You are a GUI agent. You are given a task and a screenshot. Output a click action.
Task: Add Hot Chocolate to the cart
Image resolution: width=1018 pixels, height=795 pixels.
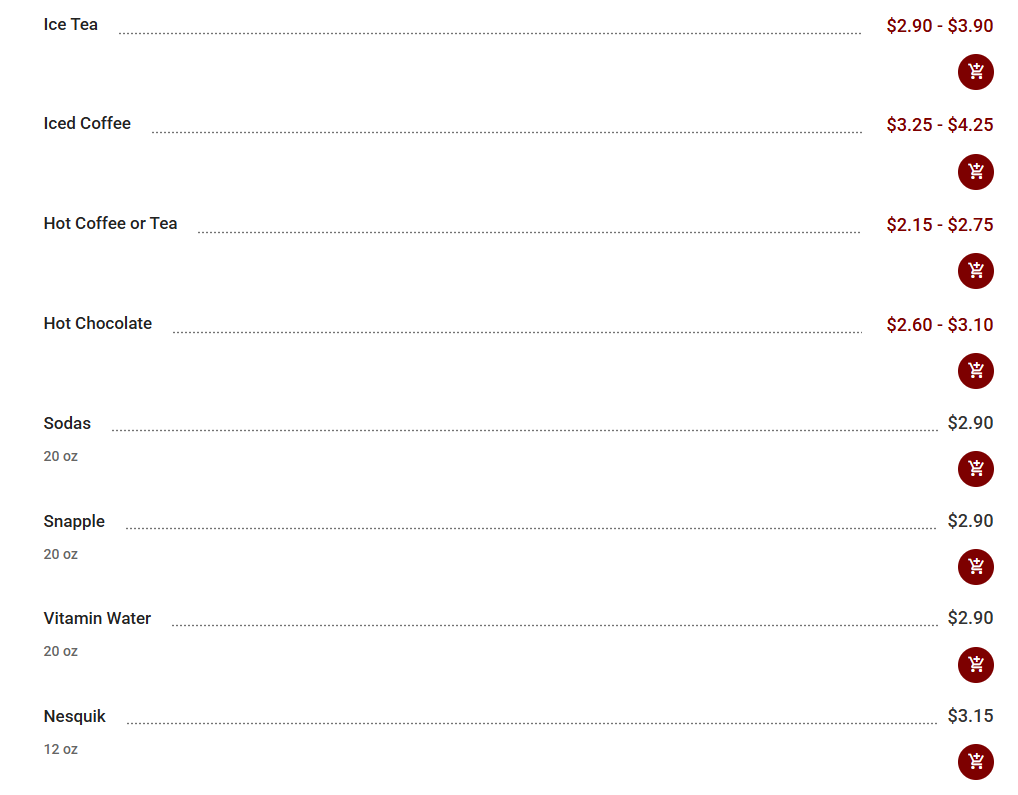(976, 371)
